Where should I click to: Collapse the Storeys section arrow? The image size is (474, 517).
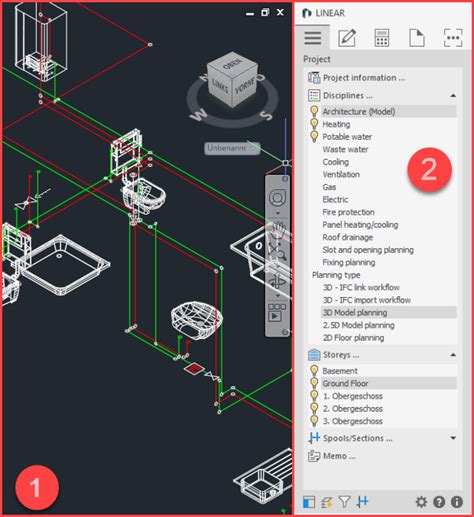[x=453, y=355]
